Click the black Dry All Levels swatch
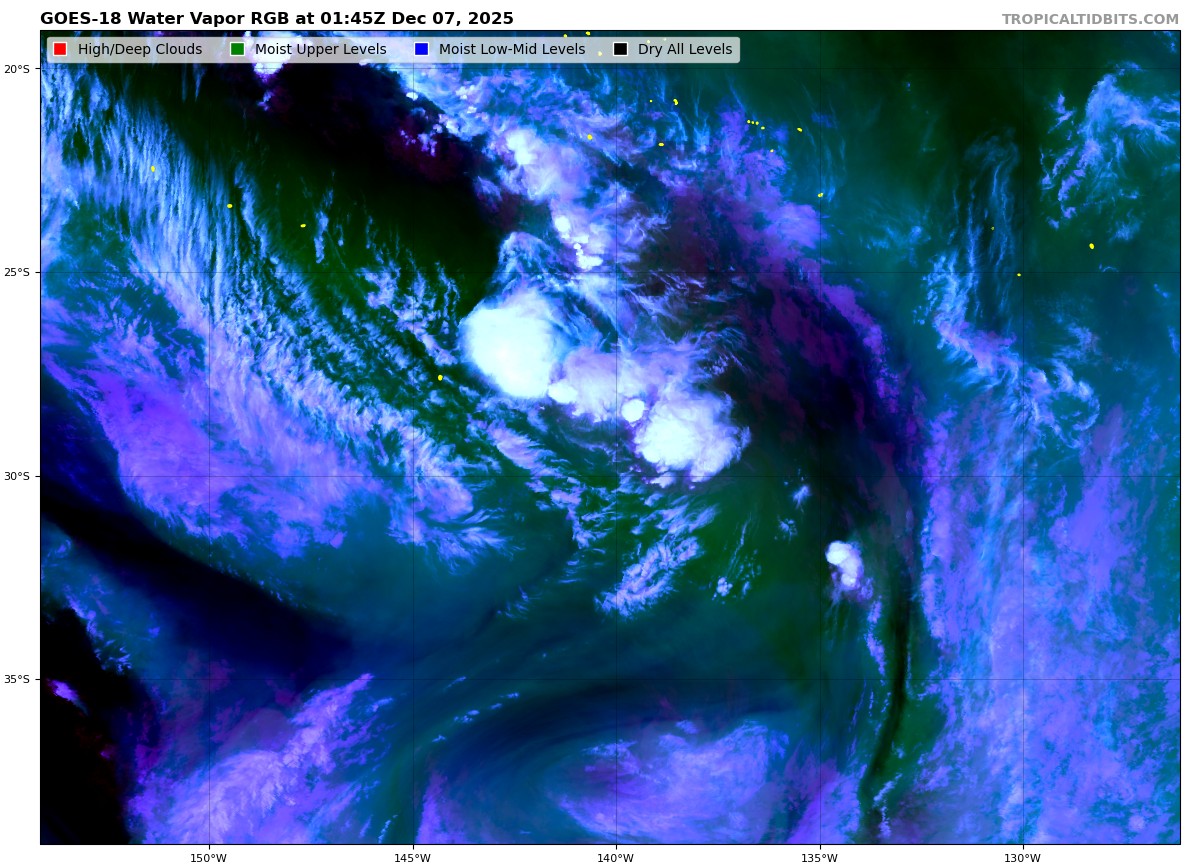The width and height of the screenshot is (1200, 867). pos(620,50)
